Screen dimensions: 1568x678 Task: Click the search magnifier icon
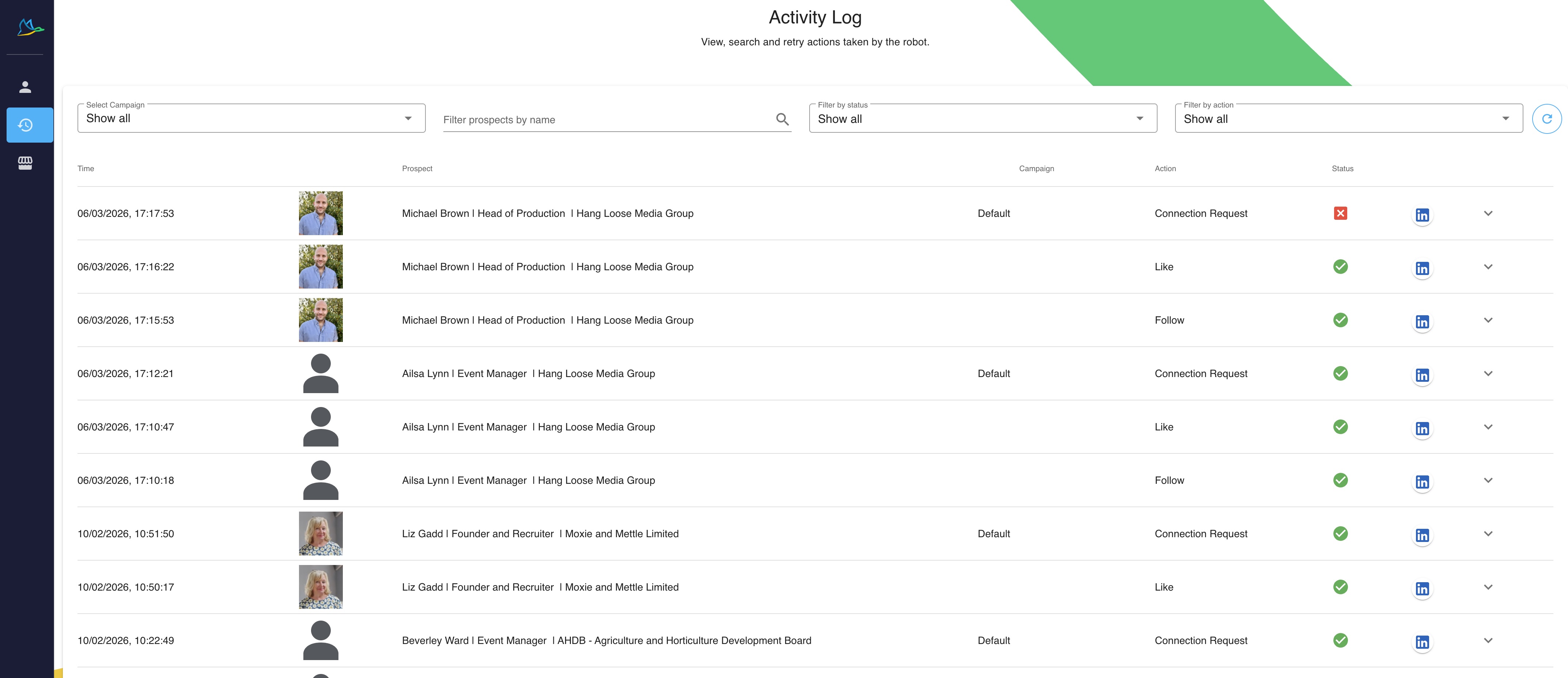click(782, 119)
